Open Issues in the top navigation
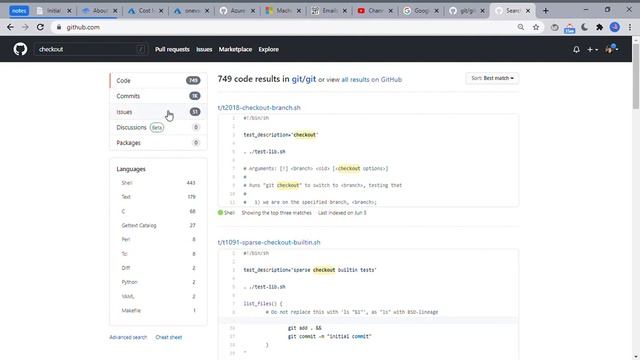 (x=204, y=49)
